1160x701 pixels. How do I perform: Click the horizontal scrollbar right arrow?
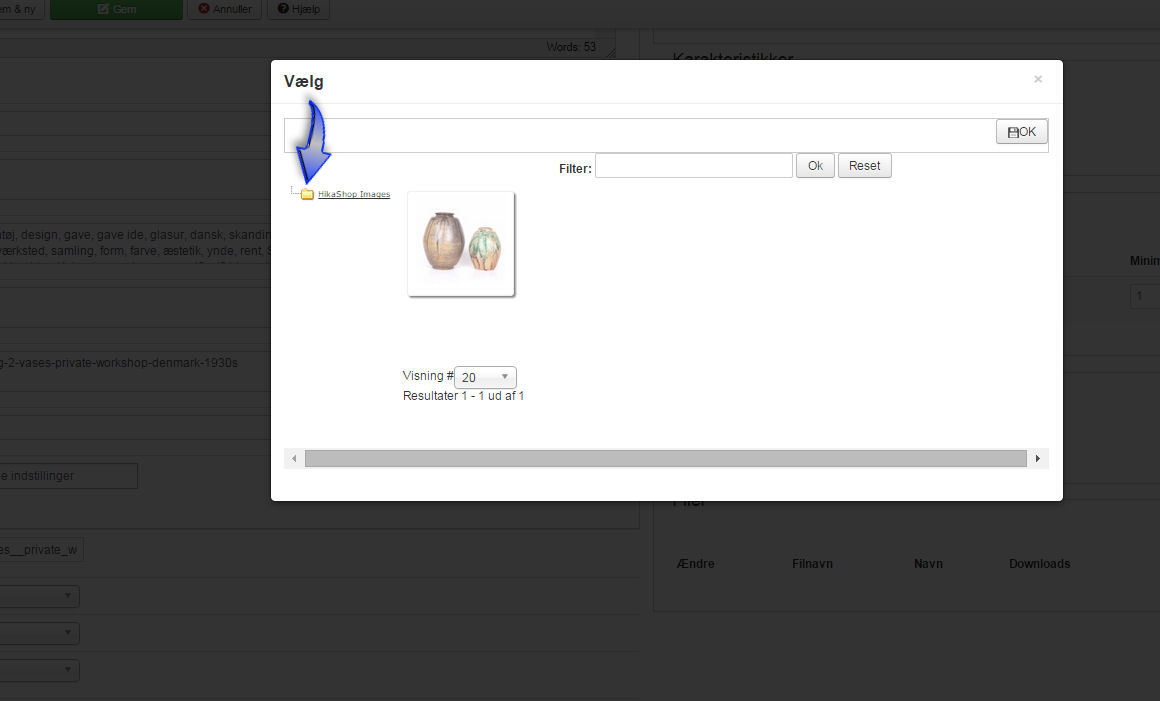(x=1038, y=458)
